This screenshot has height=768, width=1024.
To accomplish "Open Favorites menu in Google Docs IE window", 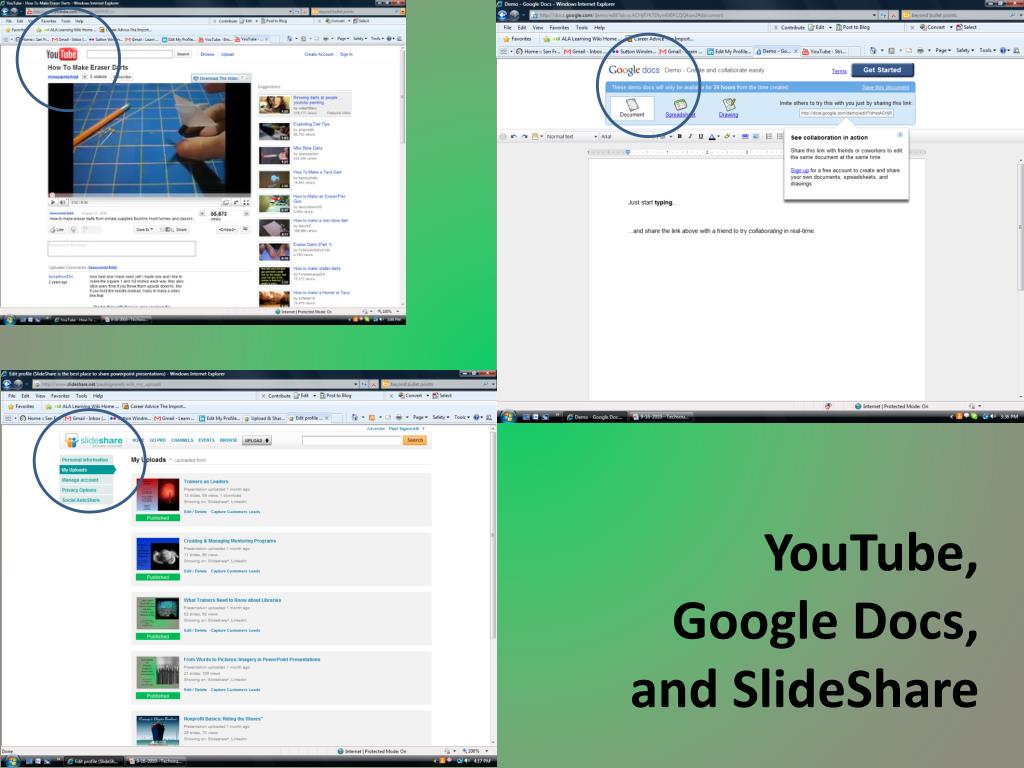I will click(x=559, y=28).
